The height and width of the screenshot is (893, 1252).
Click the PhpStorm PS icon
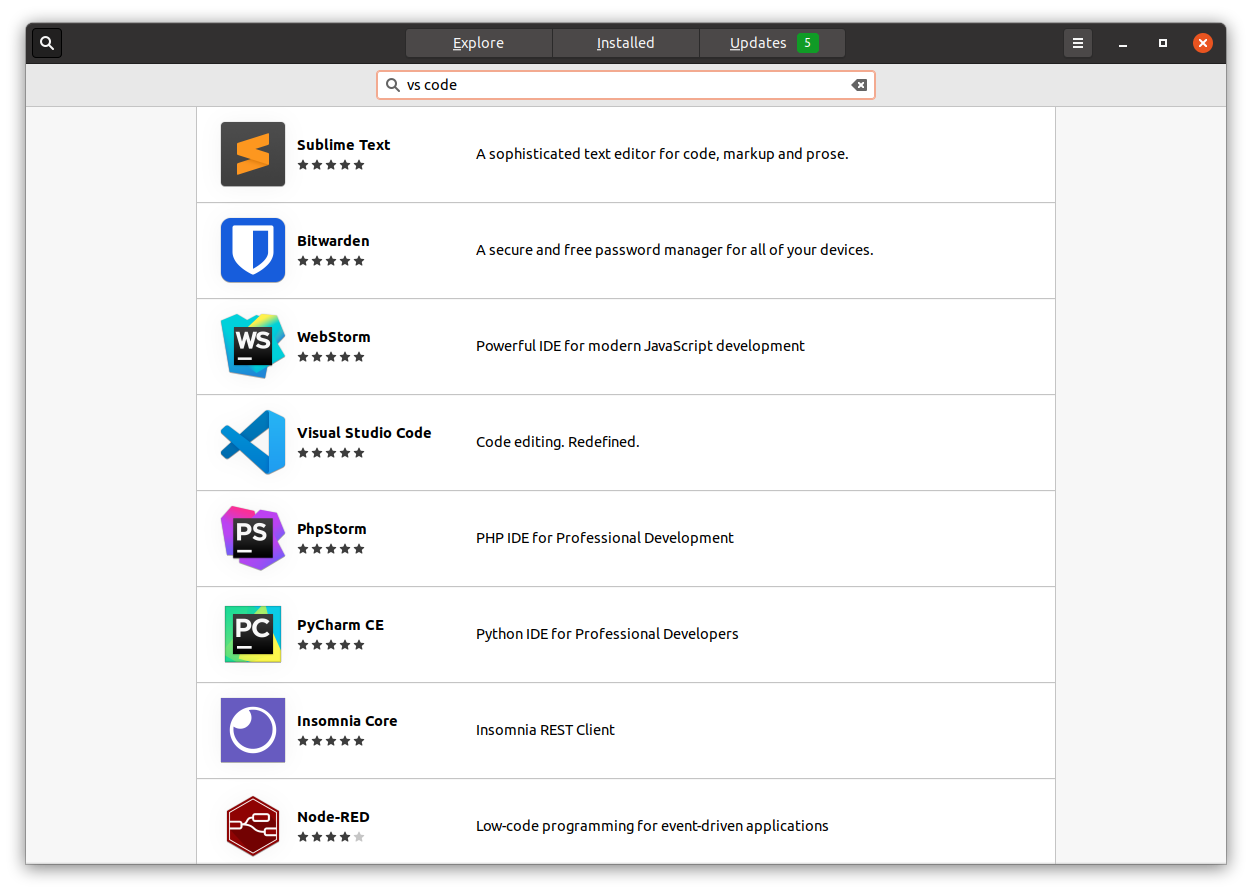click(x=253, y=538)
